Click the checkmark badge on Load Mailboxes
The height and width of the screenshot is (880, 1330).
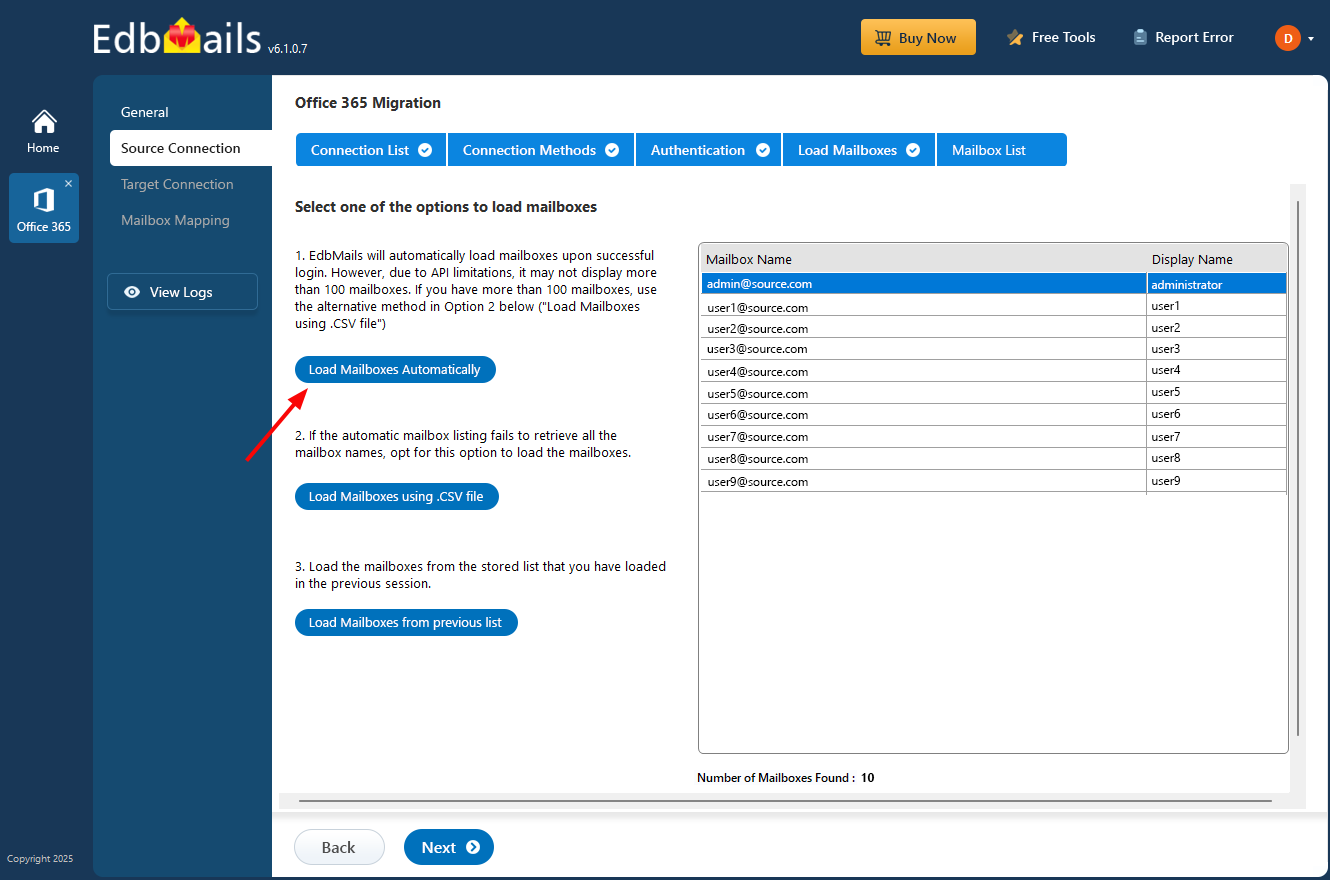tap(912, 149)
